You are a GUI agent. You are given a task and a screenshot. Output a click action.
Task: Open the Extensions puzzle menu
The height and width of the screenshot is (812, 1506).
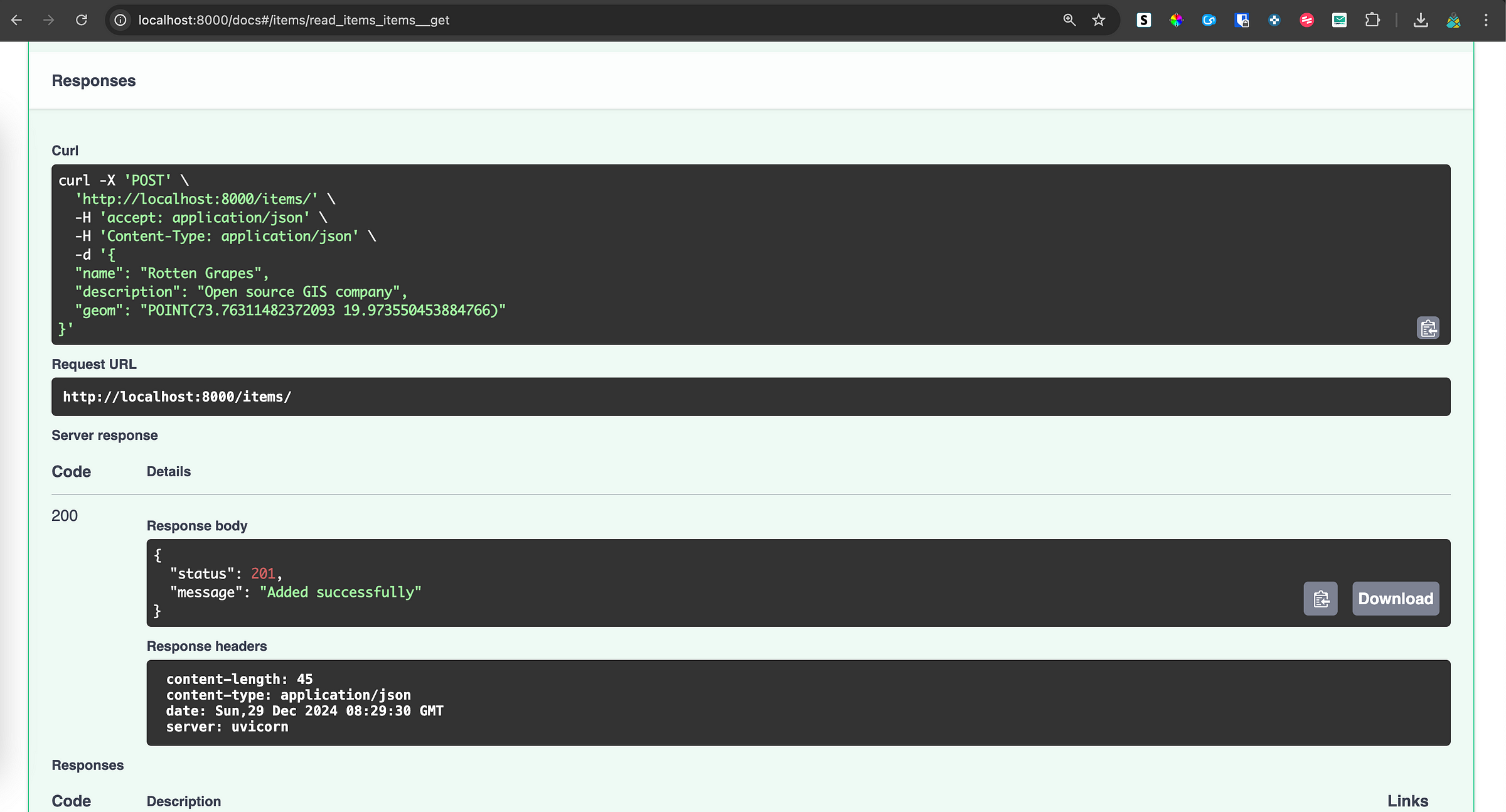tap(1372, 20)
